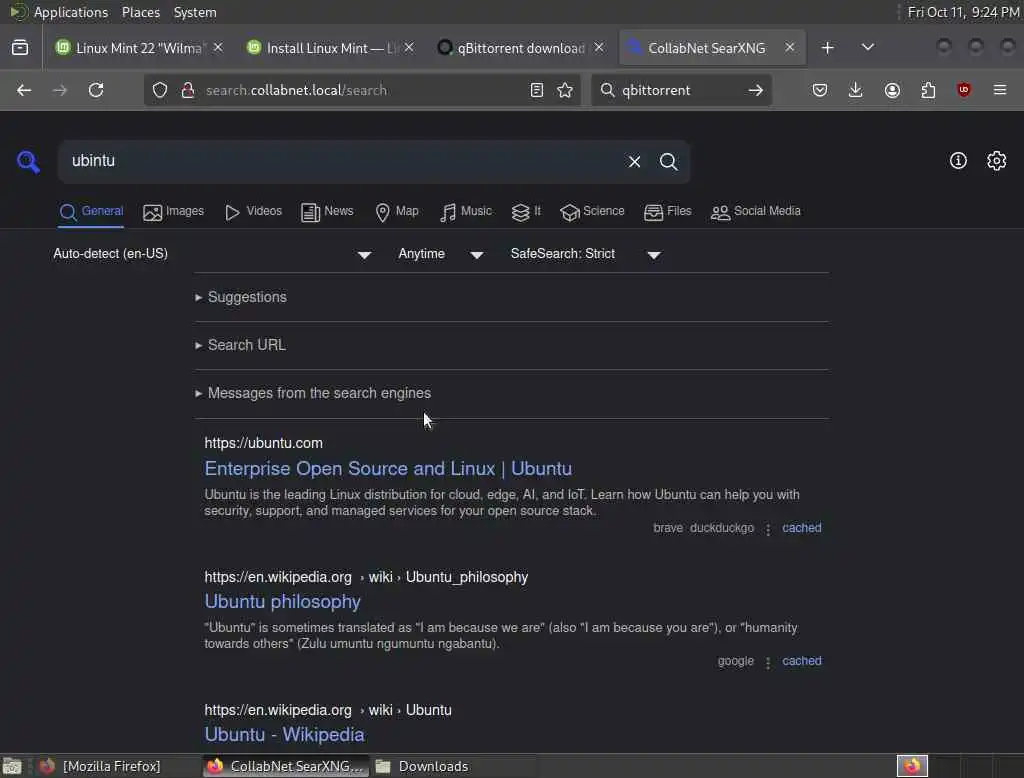Open the Ubuntu philosophy result link
This screenshot has height=778, width=1024.
click(x=282, y=602)
